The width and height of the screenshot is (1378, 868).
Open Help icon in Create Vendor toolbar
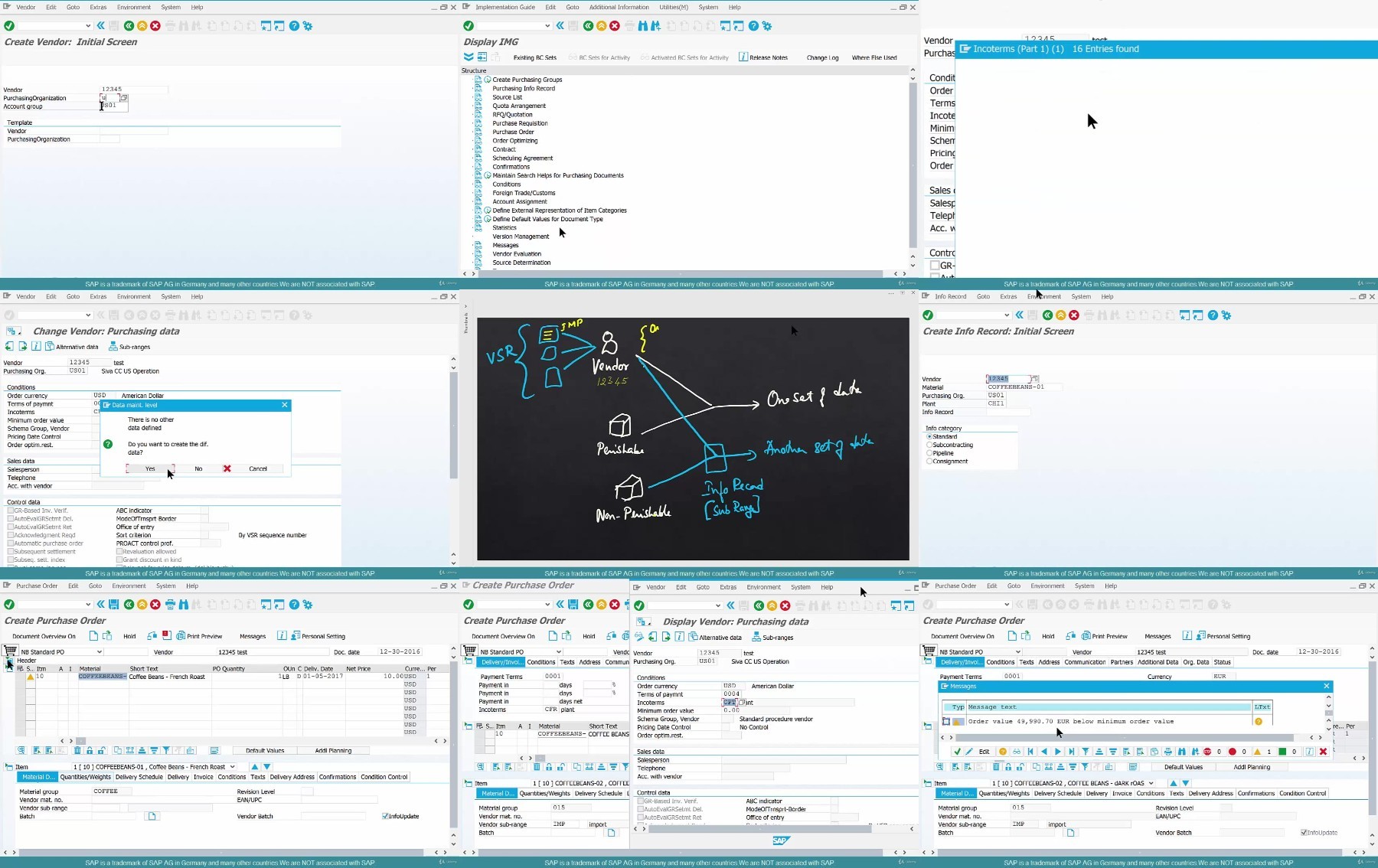[x=294, y=26]
